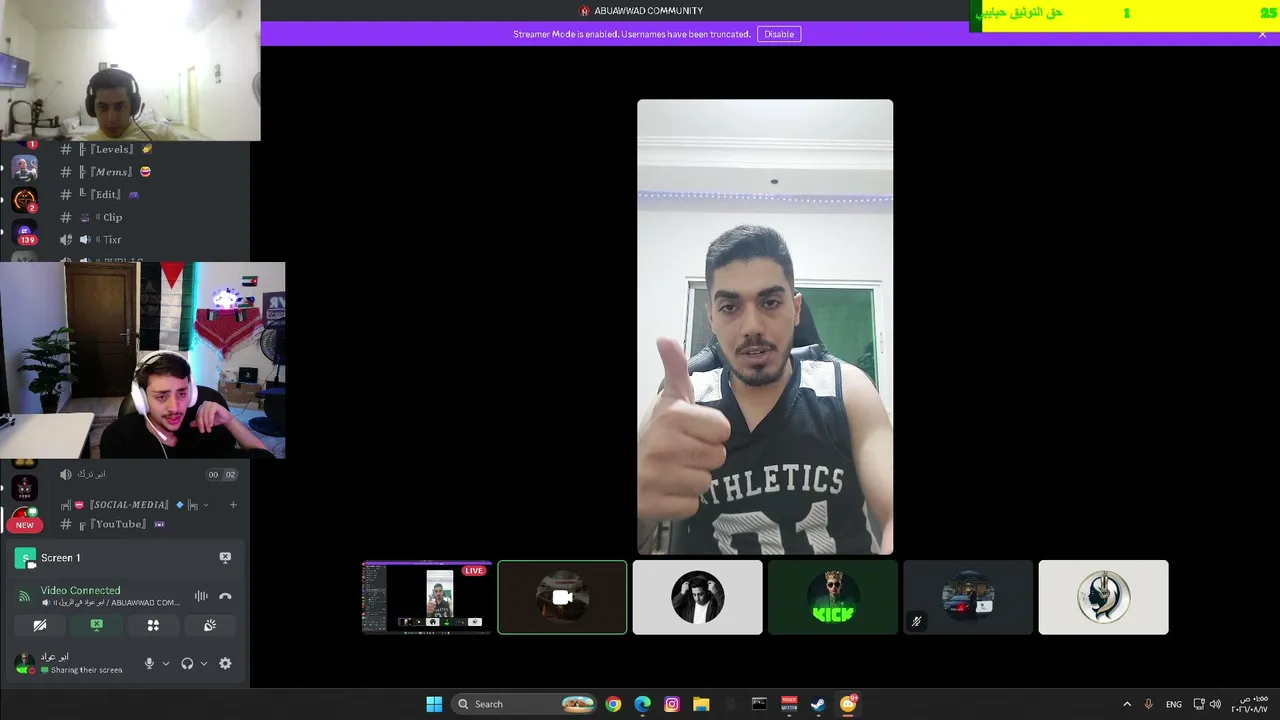This screenshot has width=1280, height=720.
Task: Focus the main video of thumbs-up man
Action: point(765,327)
